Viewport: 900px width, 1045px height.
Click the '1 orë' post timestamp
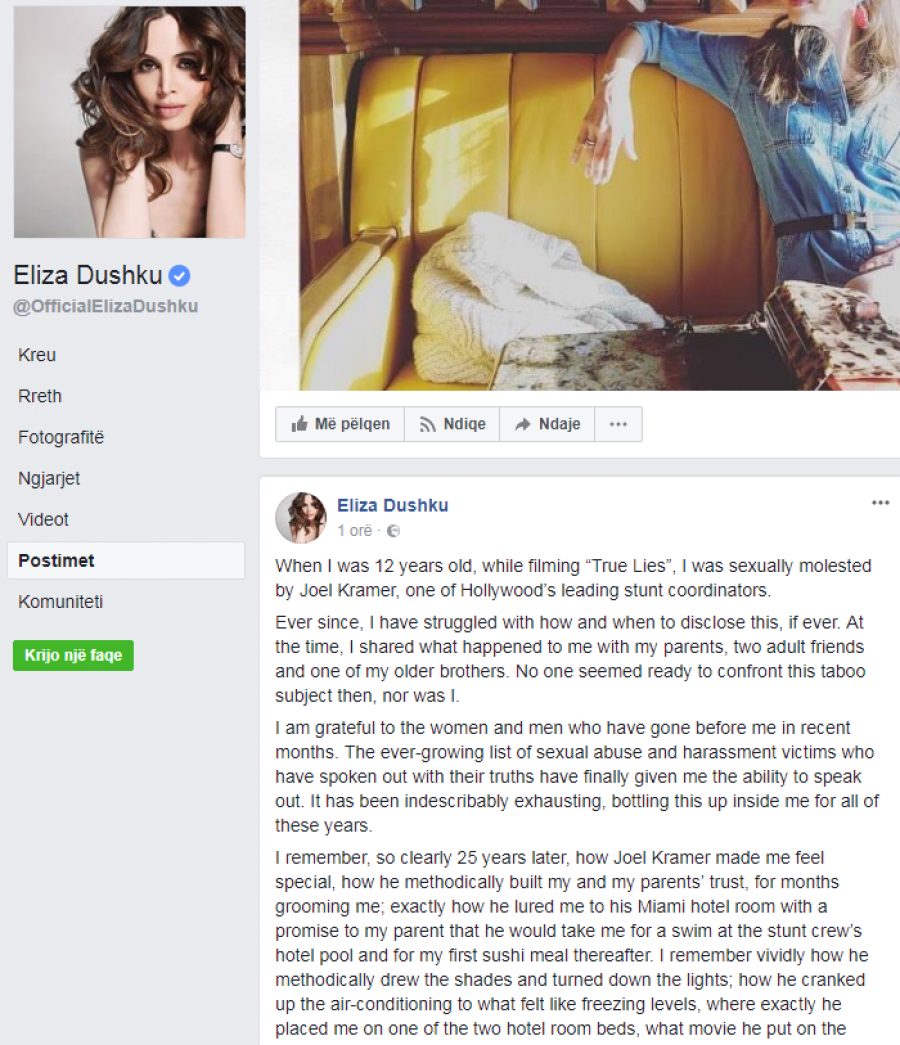355,531
